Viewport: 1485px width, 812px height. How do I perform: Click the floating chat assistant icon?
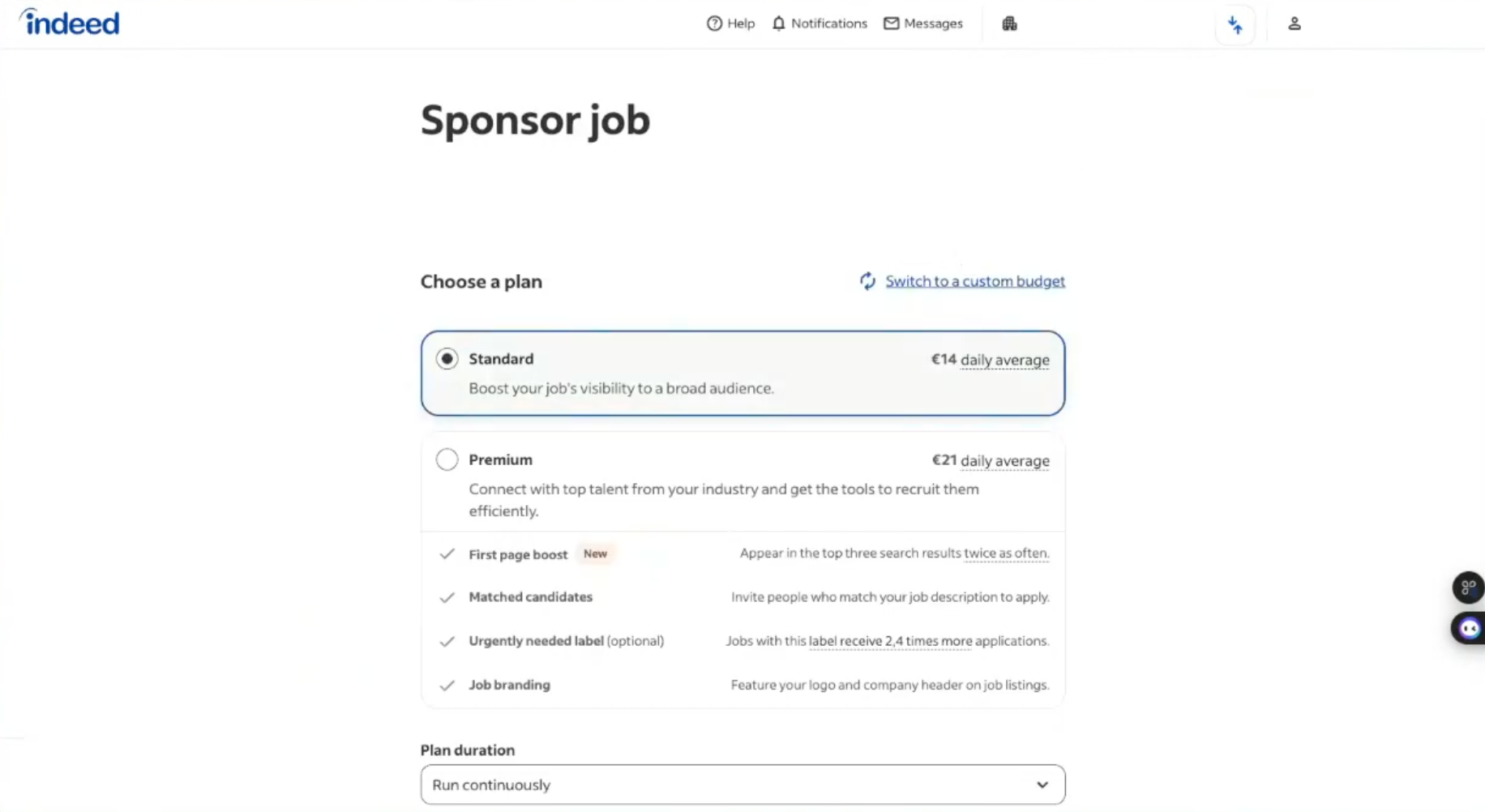click(x=1468, y=628)
